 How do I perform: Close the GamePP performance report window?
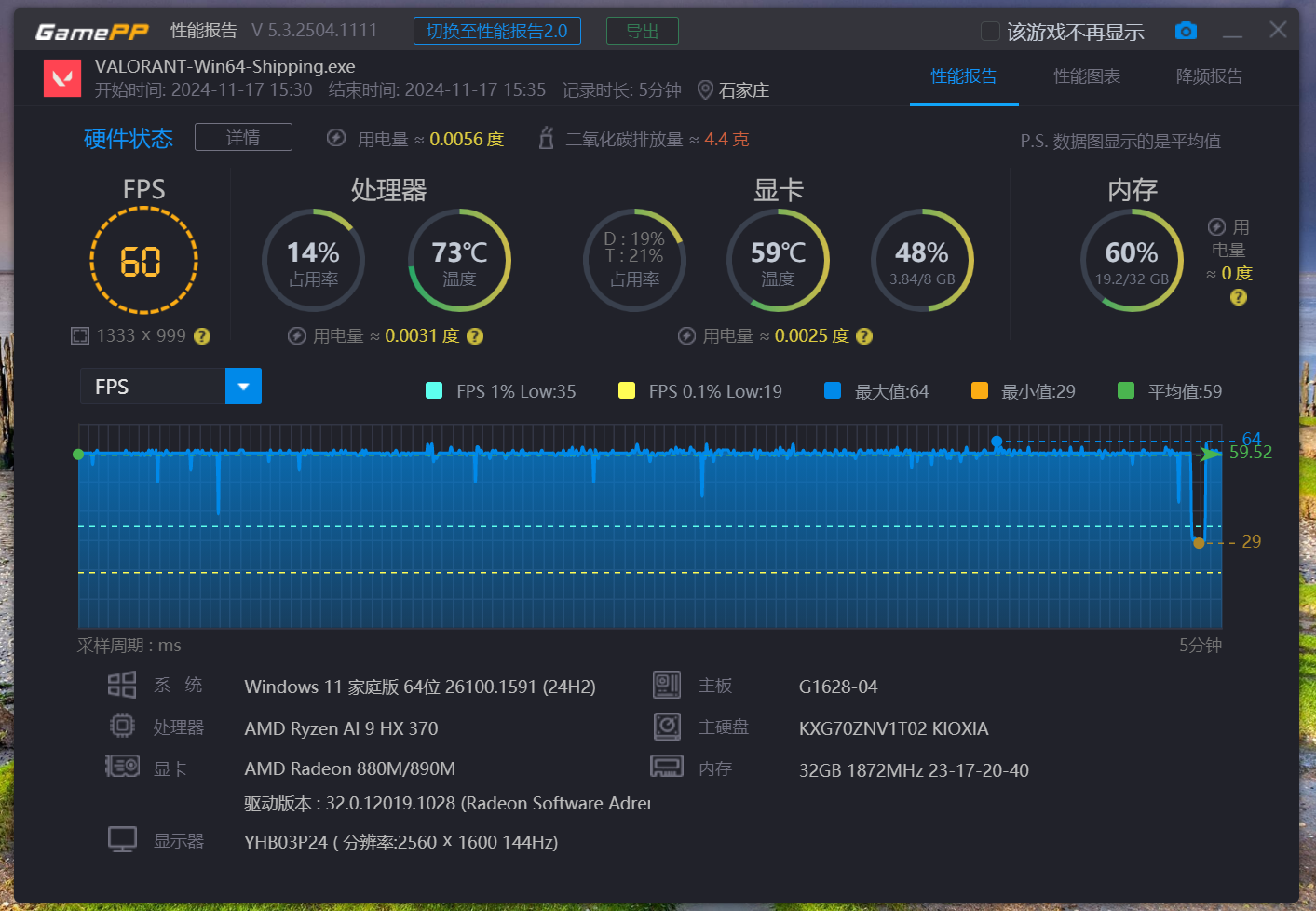(x=1278, y=30)
